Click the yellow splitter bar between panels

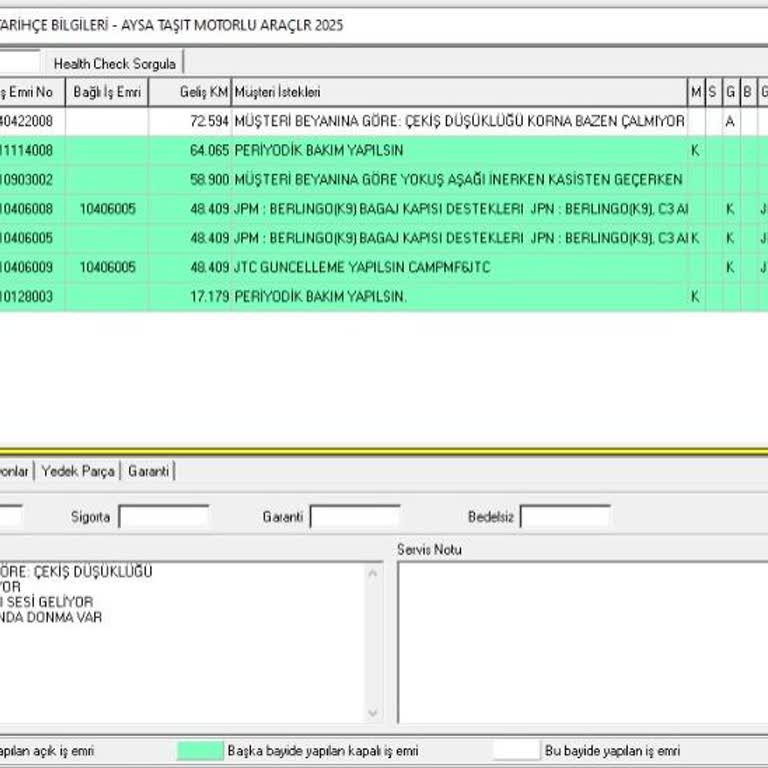[x=384, y=450]
